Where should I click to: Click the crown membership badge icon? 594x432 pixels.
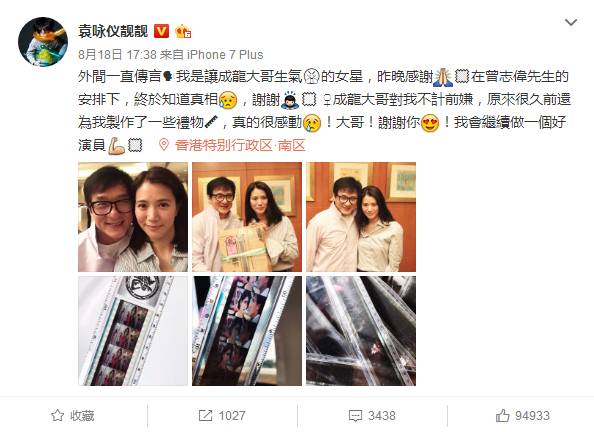tap(183, 31)
